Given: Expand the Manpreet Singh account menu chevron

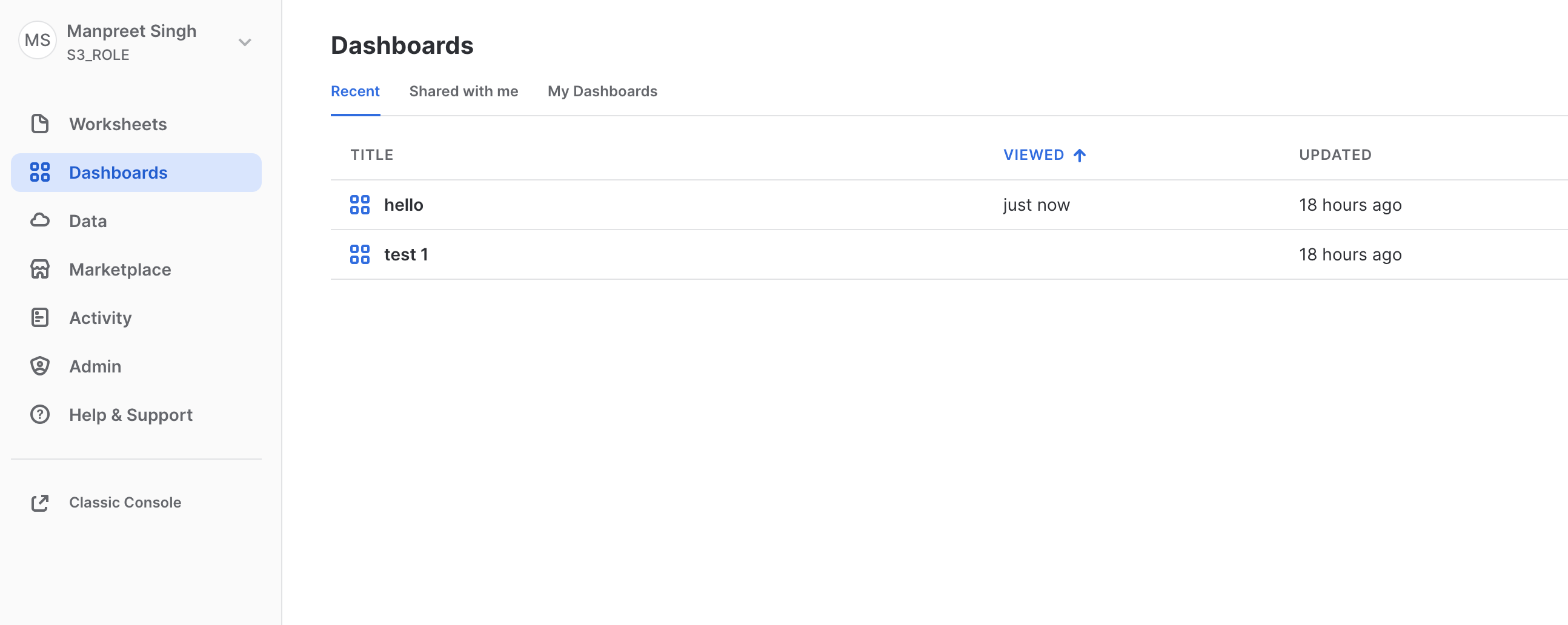Looking at the screenshot, I should [x=245, y=42].
